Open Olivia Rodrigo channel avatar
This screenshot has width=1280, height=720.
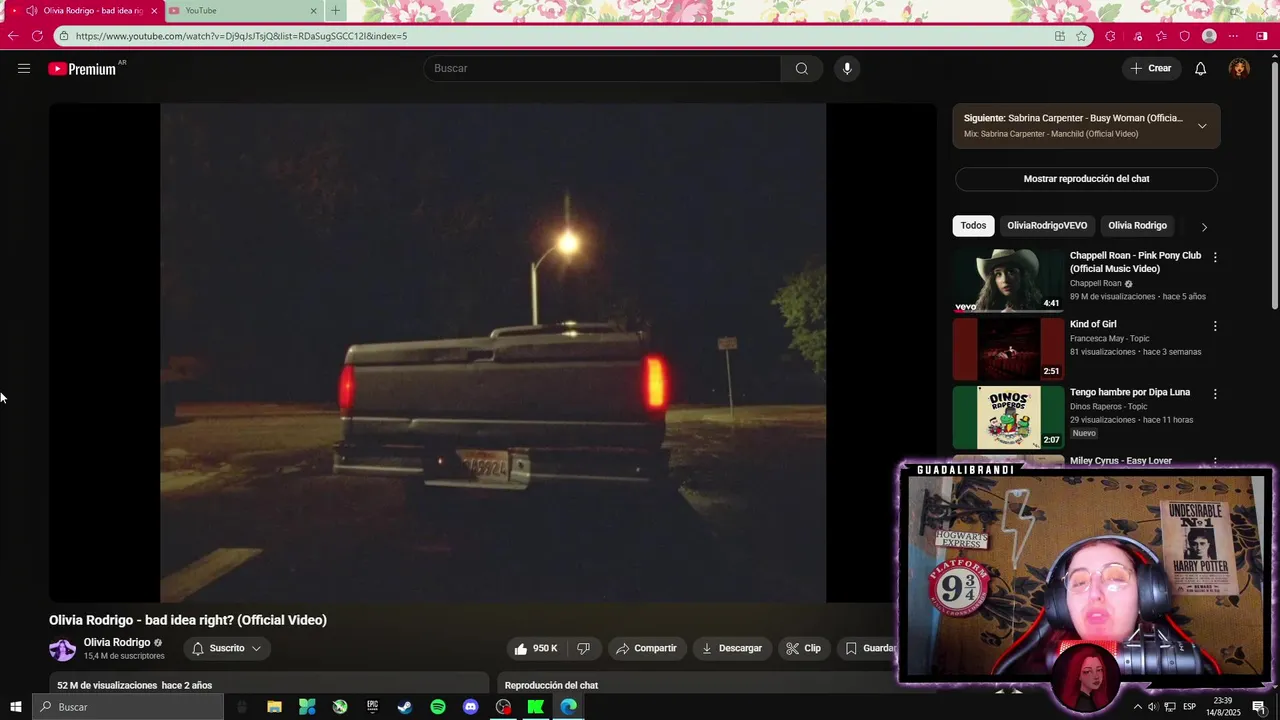tap(62, 649)
